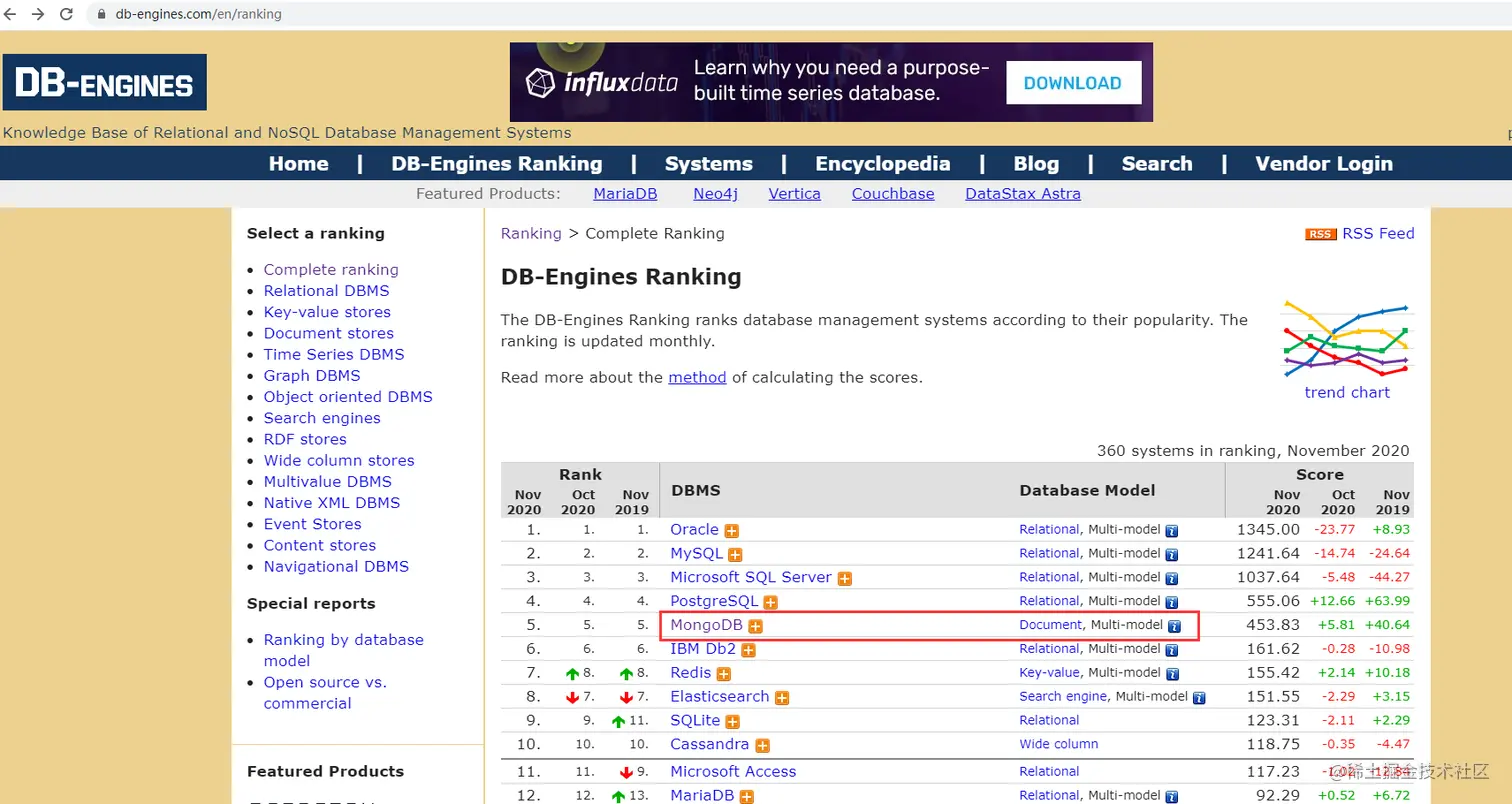Open the MongoDB system link
The image size is (1512, 804).
706,625
